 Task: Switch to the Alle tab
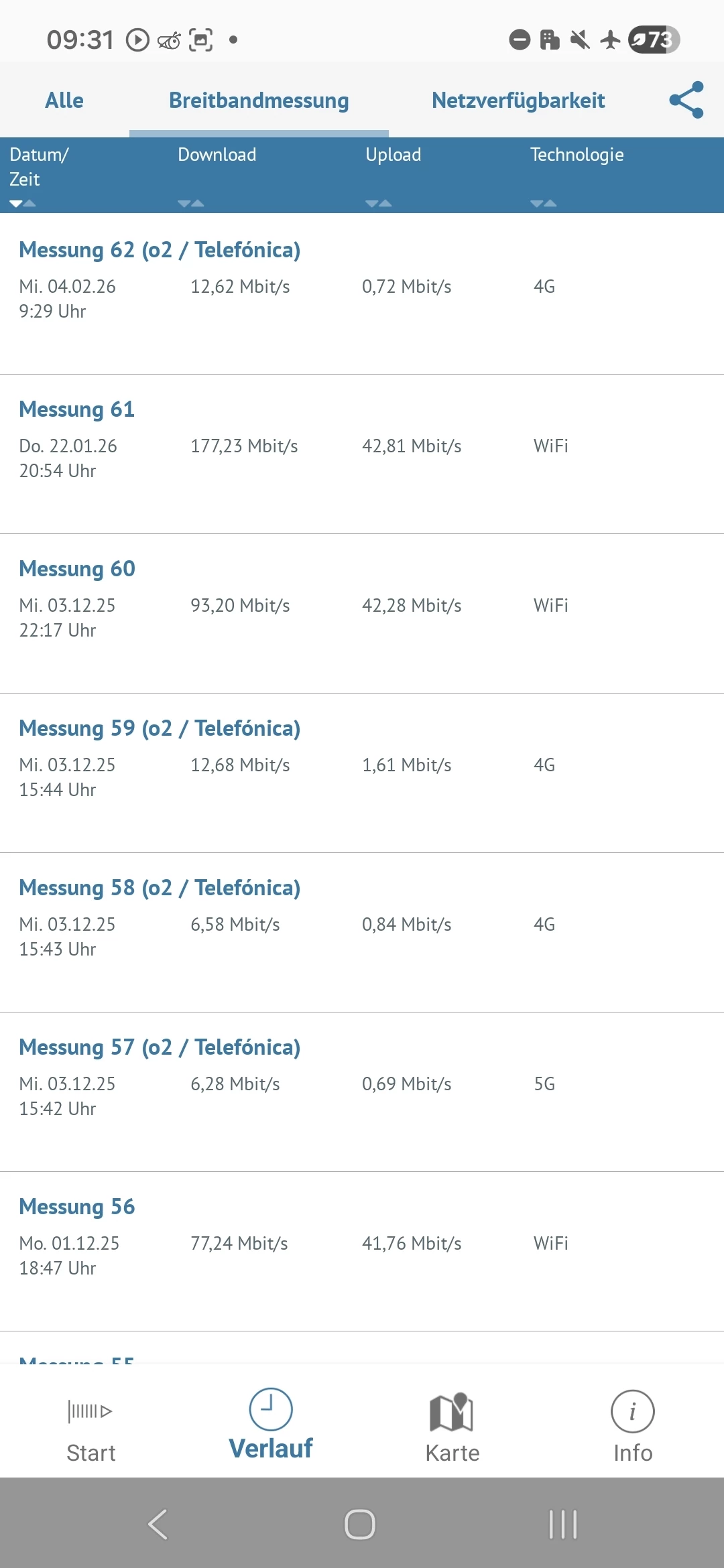click(64, 101)
